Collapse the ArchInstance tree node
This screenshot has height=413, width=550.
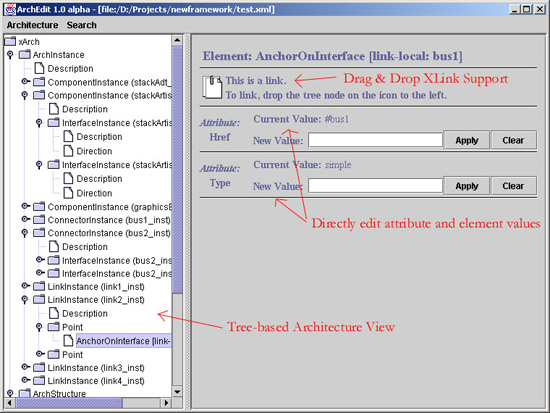tap(10, 54)
